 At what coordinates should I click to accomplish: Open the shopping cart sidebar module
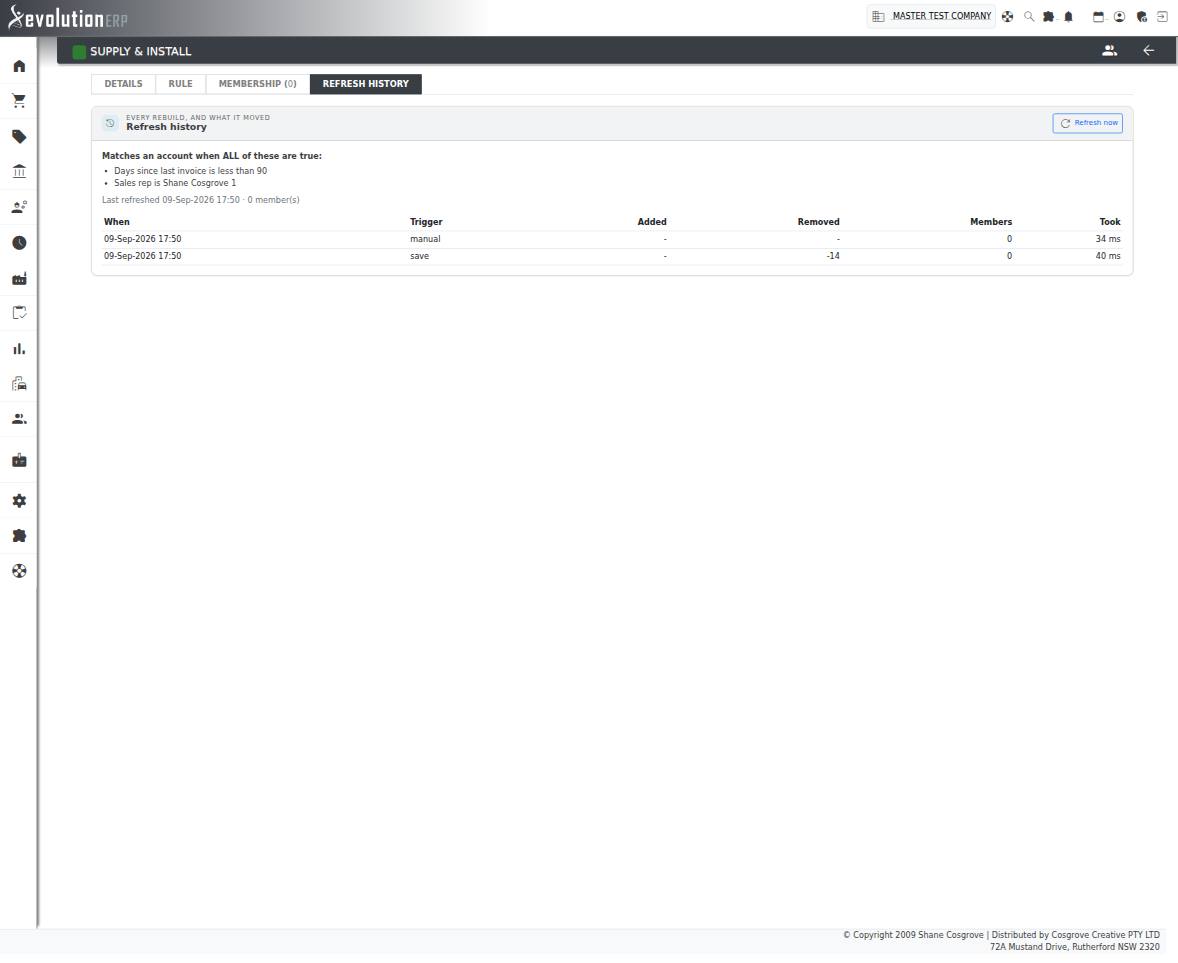coord(20,101)
